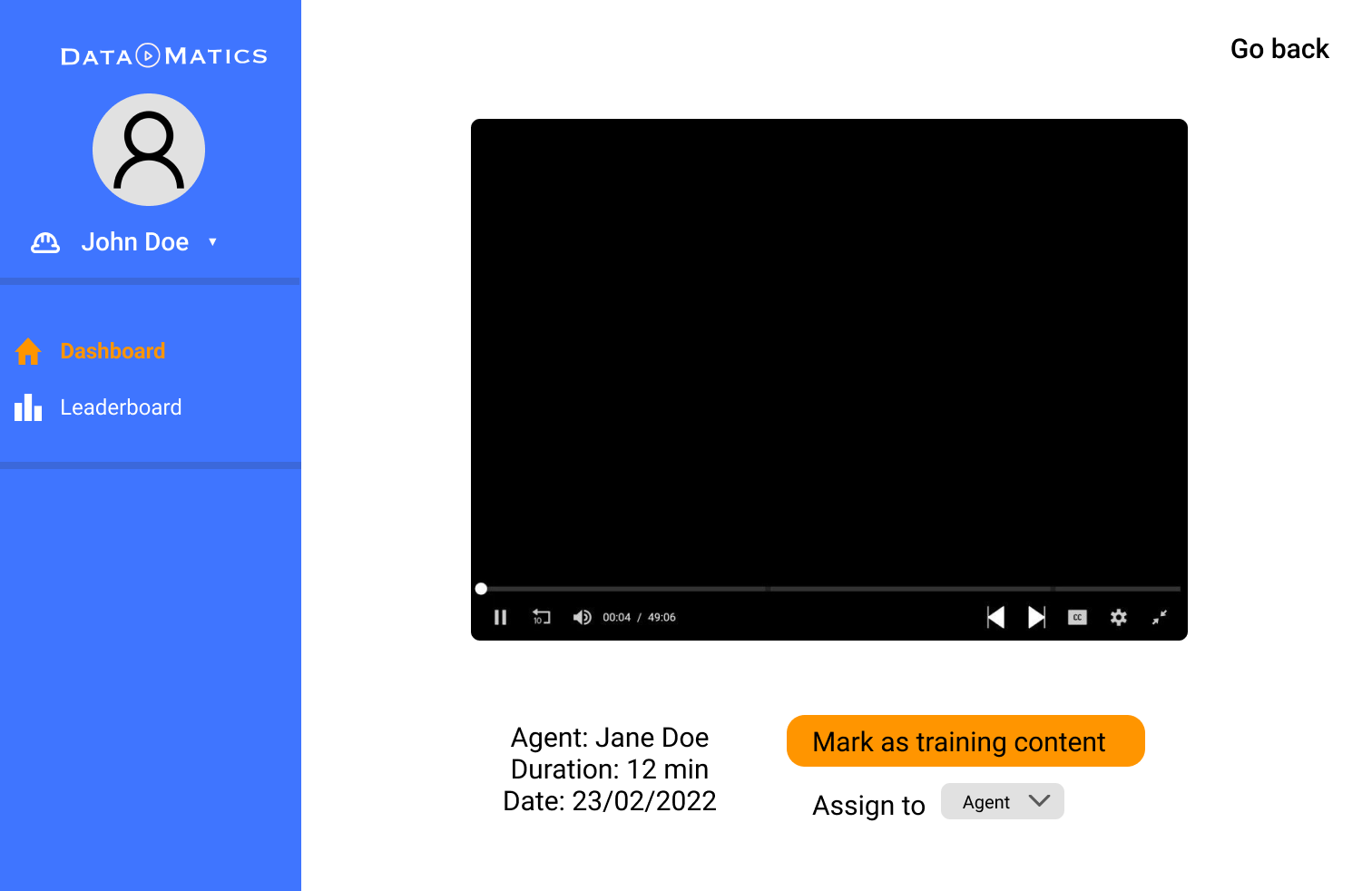The height and width of the screenshot is (891, 1372).
Task: Click the Duration: 12 min text
Action: 610,769
